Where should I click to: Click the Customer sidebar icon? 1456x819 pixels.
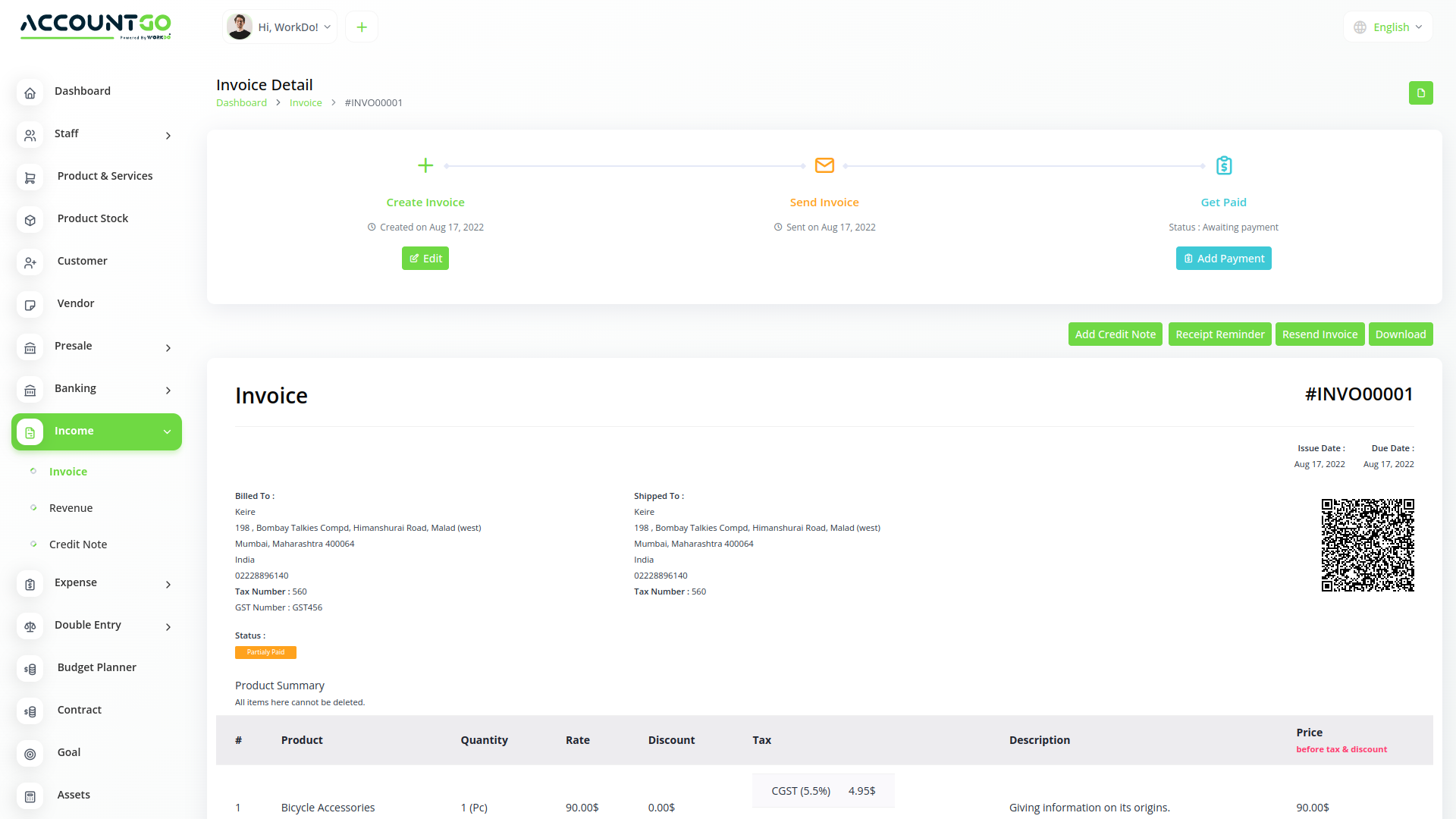pos(30,262)
